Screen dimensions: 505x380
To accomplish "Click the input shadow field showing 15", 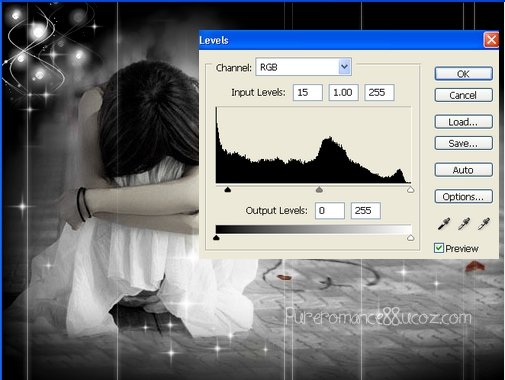I will pos(308,92).
